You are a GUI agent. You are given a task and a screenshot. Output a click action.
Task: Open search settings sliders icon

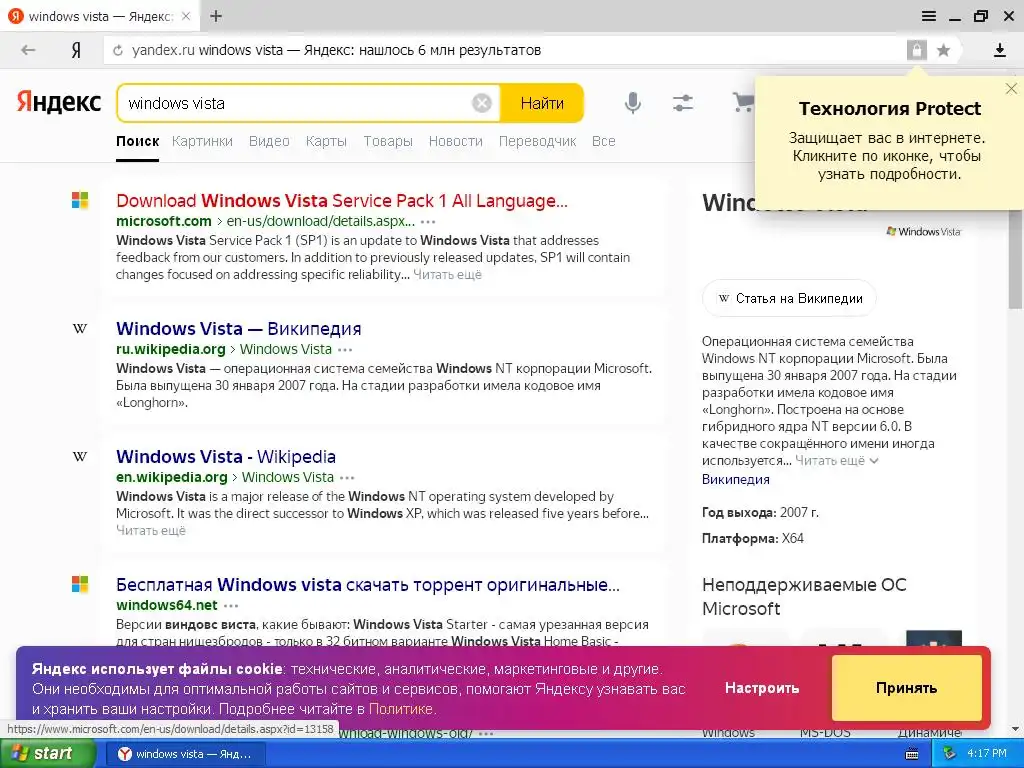click(683, 103)
